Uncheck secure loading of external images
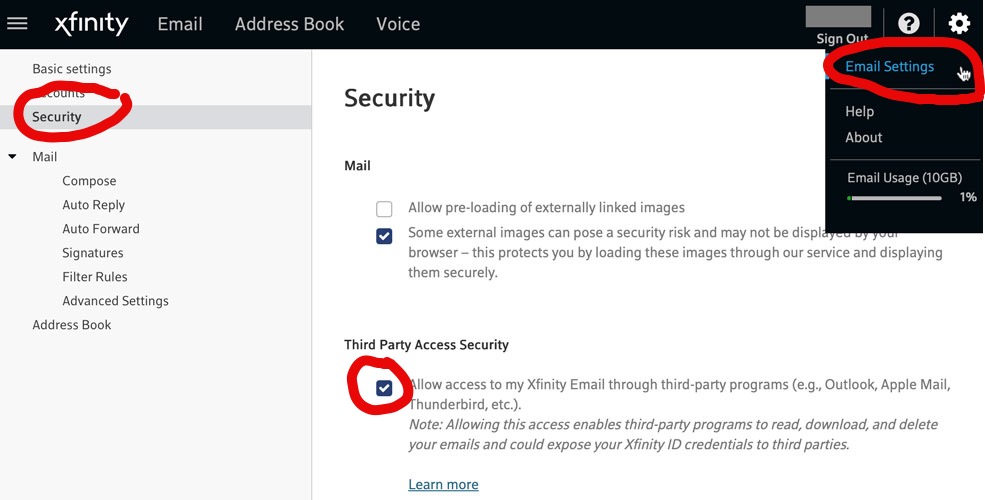The image size is (985, 500). pos(384,236)
